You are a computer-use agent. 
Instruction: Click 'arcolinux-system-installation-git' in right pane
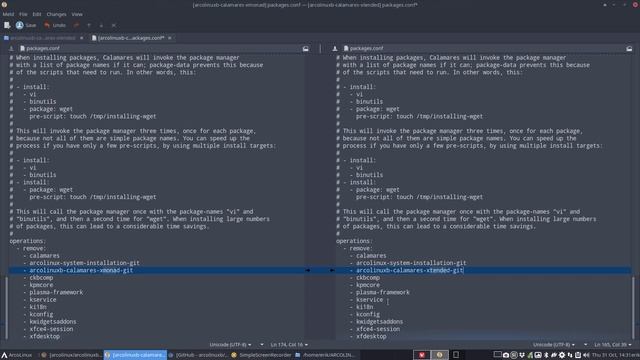pyautogui.click(x=411, y=263)
